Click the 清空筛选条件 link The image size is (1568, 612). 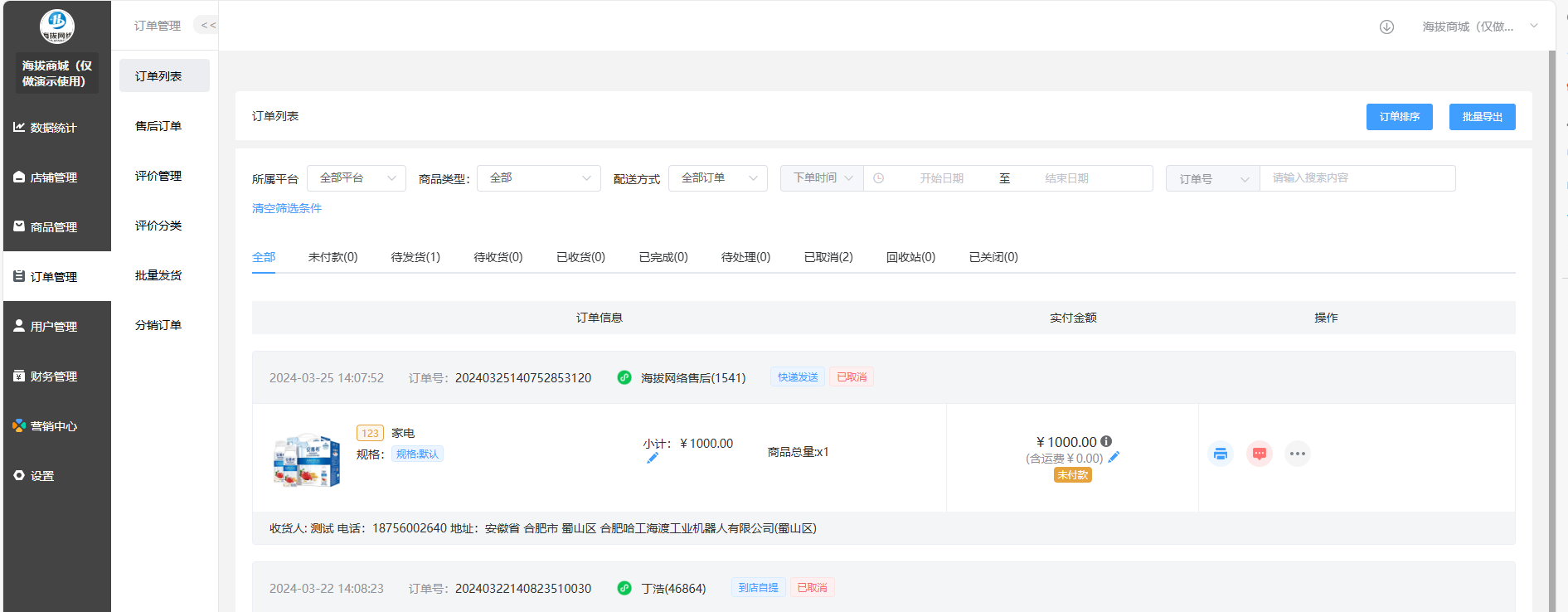(287, 208)
